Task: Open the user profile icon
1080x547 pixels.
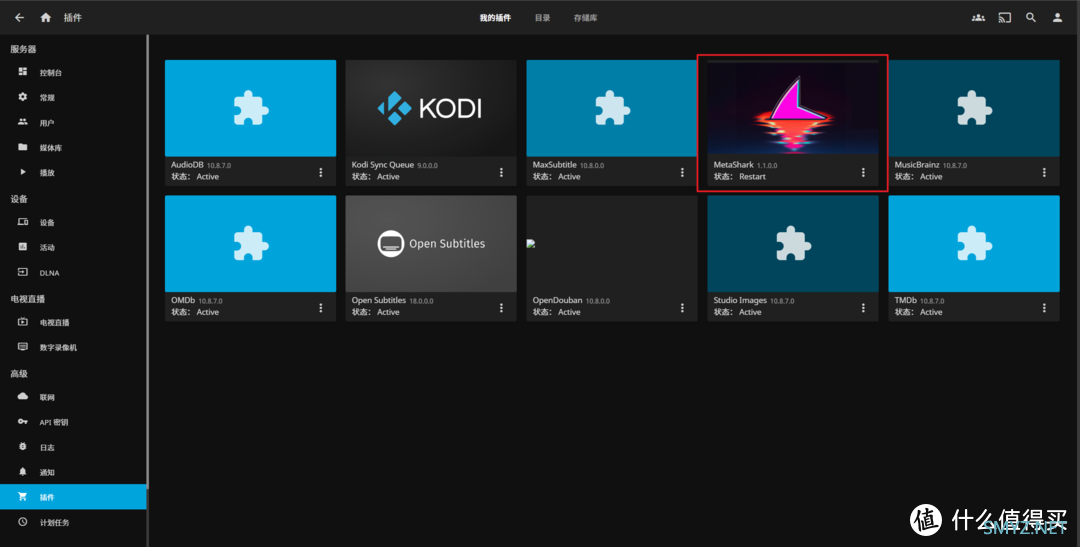Action: point(1057,18)
